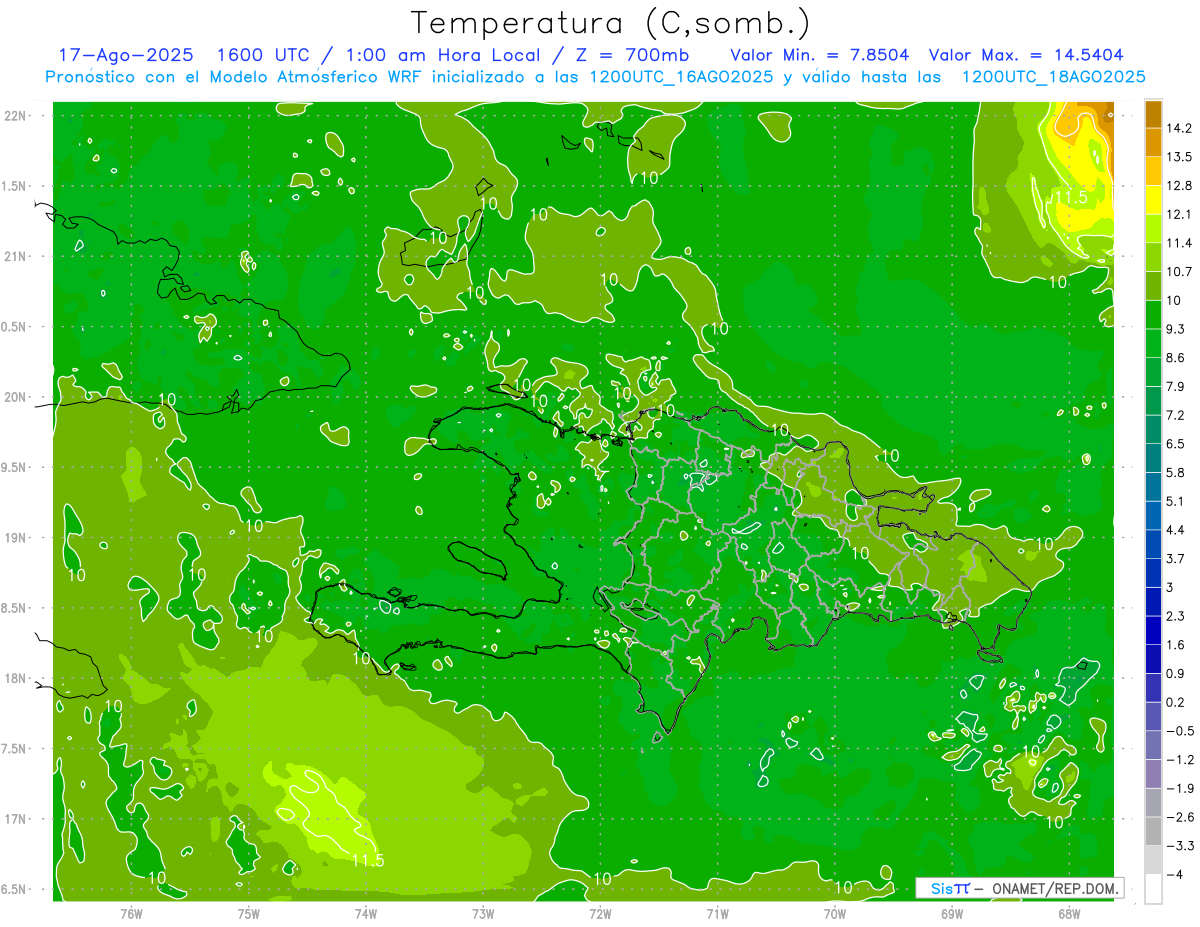Click the colorbar value '0.9'
Viewport: 1200px width, 927px height.
[1176, 673]
